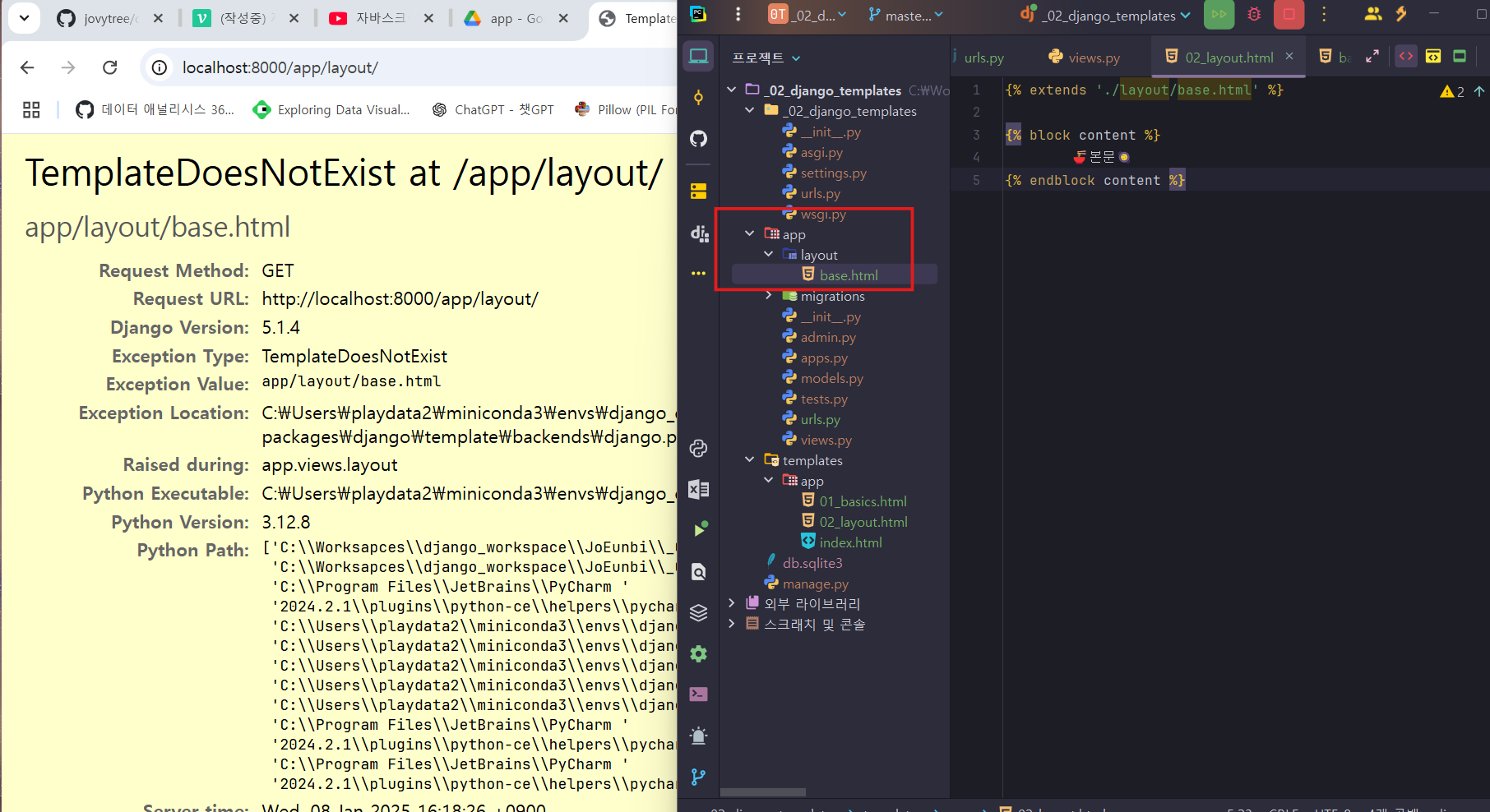Open the Excel-style data sidebar icon
This screenshot has height=812, width=1490.
point(698,489)
